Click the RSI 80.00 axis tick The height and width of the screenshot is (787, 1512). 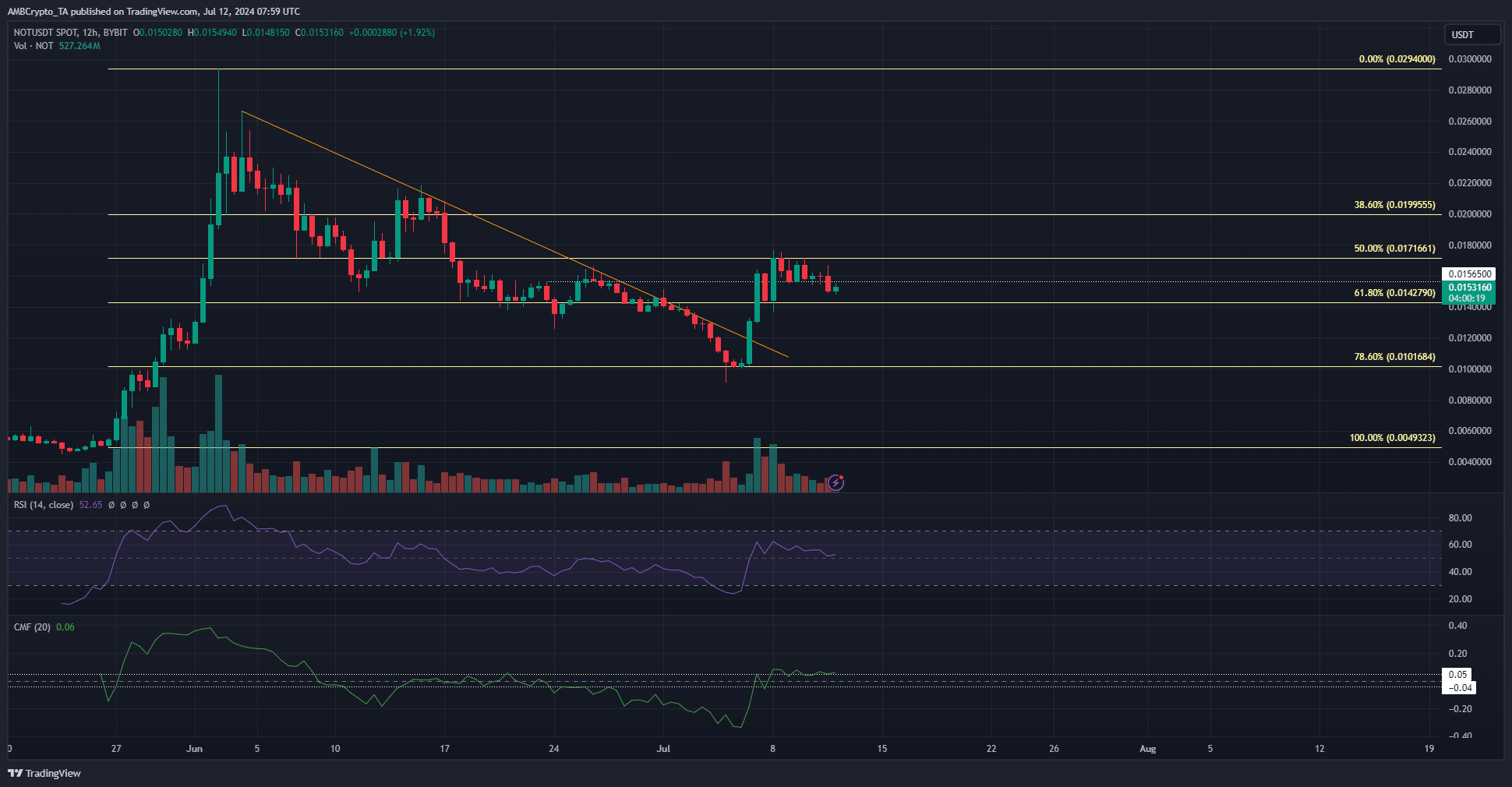pyautogui.click(x=1460, y=518)
